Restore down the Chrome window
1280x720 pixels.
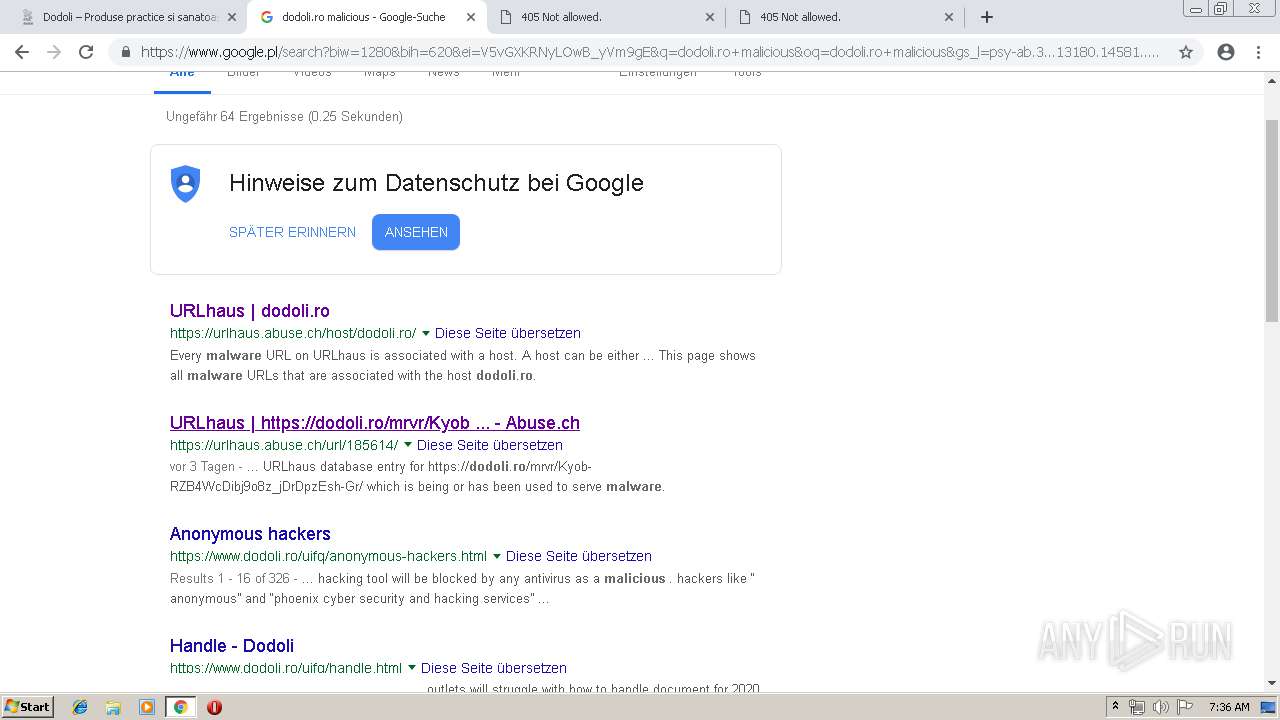tap(1221, 8)
